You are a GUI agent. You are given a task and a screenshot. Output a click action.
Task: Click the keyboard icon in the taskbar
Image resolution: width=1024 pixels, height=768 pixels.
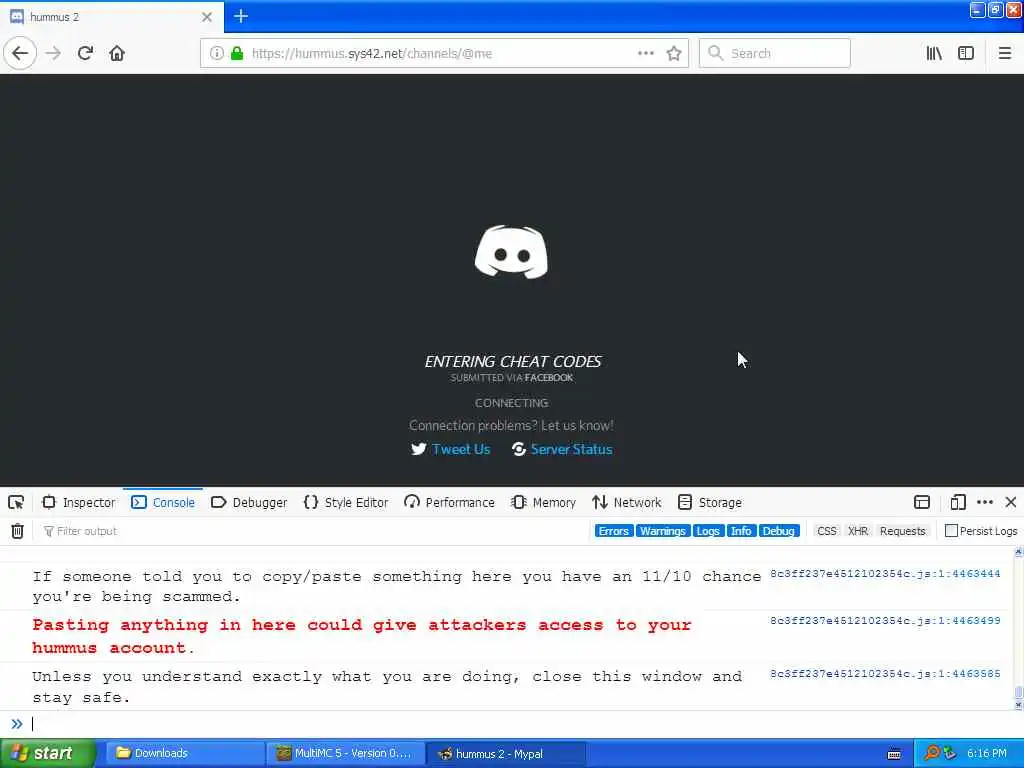click(x=894, y=754)
